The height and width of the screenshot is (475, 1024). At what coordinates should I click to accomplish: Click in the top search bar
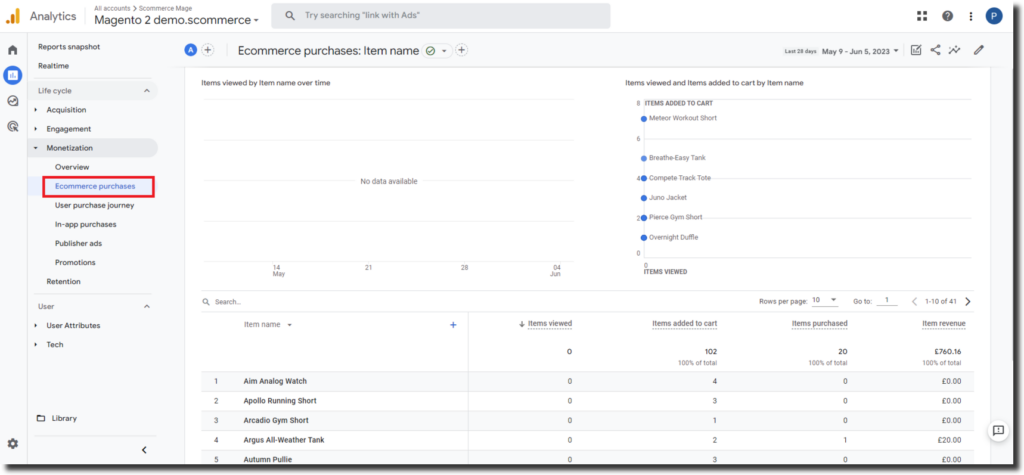[441, 16]
